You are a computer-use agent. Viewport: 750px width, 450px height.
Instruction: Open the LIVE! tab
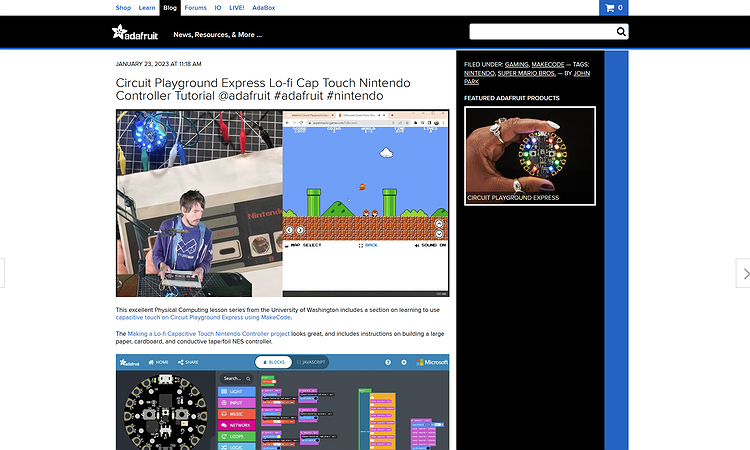236,8
